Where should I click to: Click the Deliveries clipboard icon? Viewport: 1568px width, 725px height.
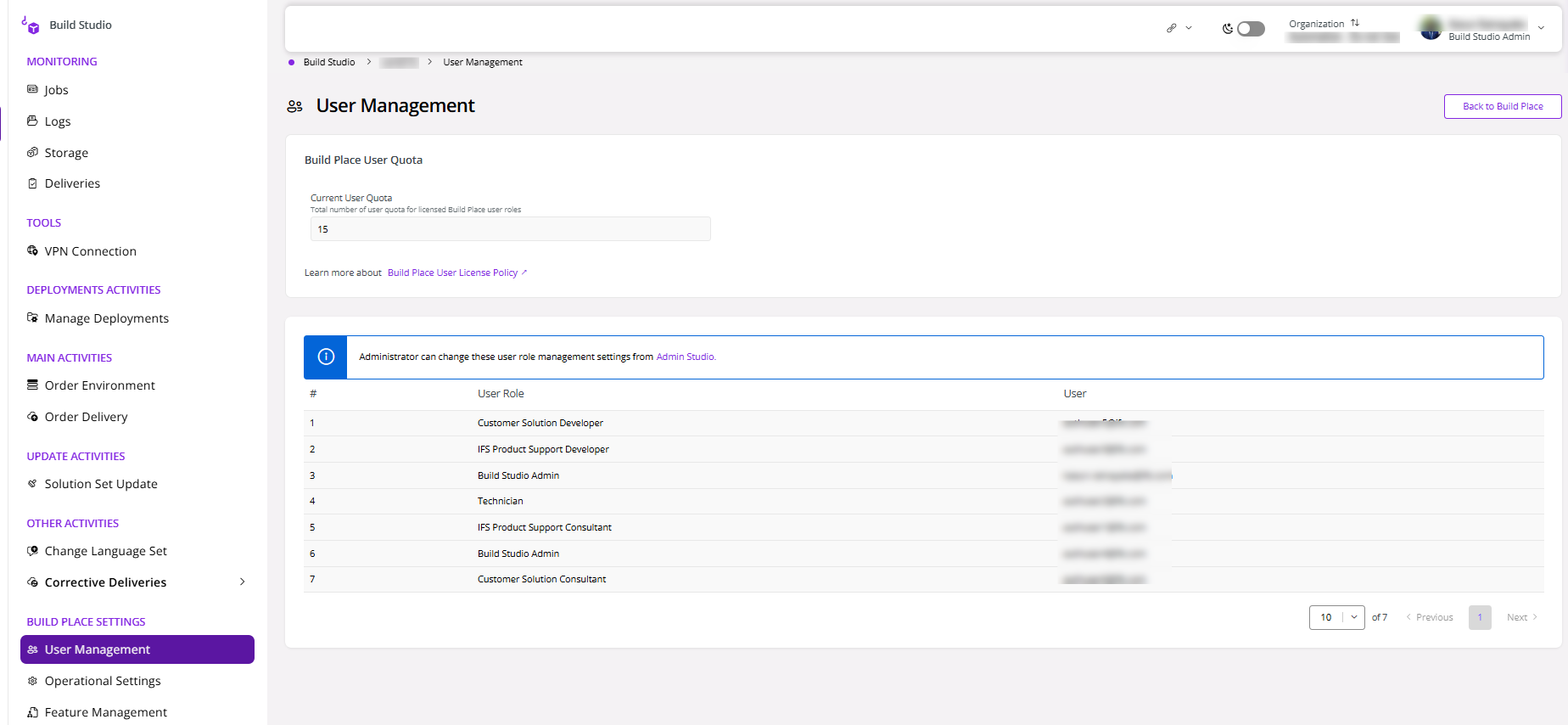[x=32, y=183]
